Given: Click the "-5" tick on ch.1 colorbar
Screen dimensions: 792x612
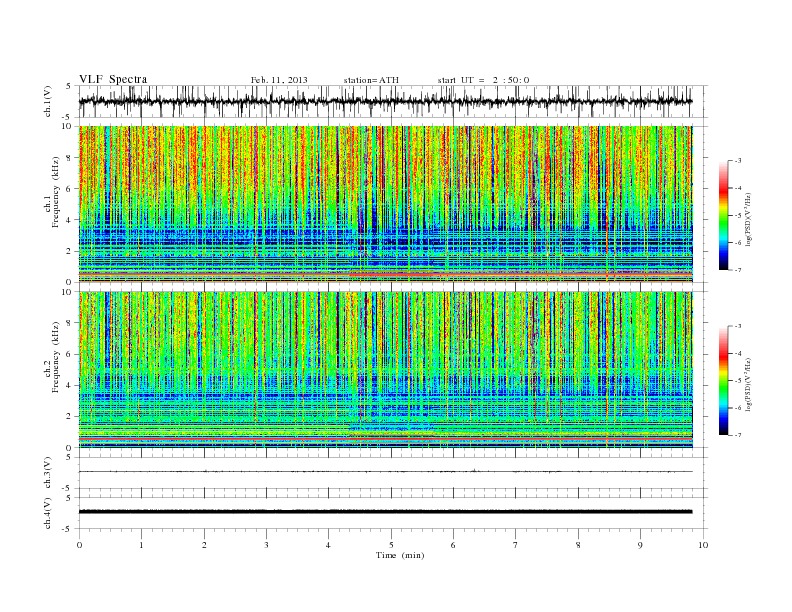Looking at the screenshot, I should coord(738,216).
